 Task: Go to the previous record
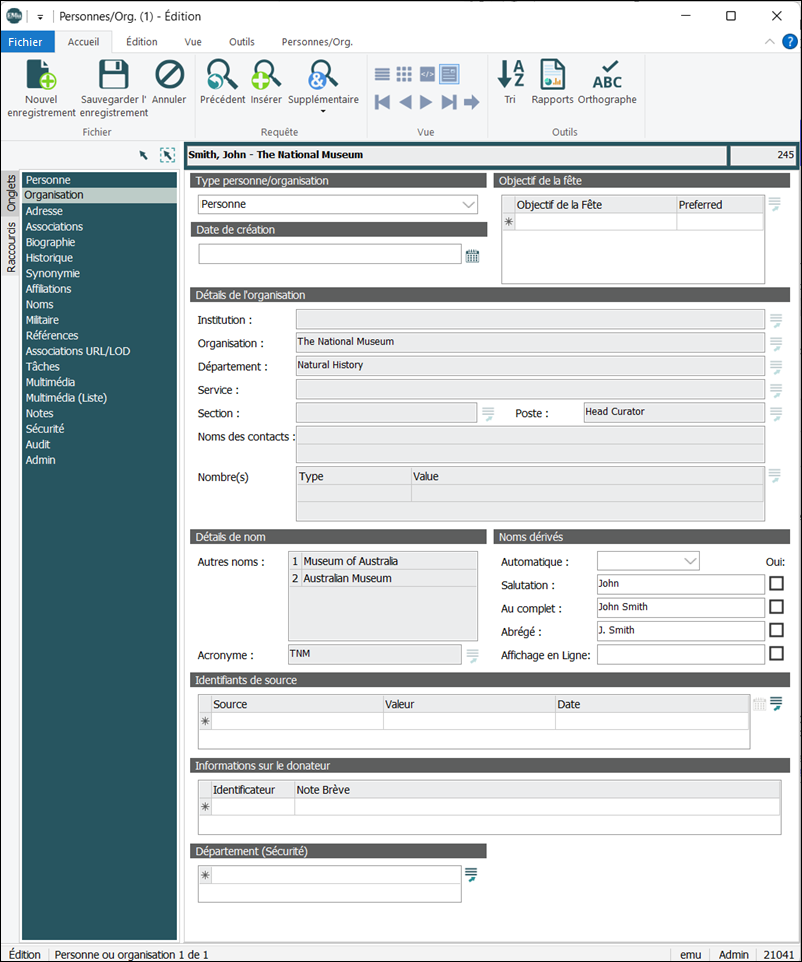tap(405, 102)
